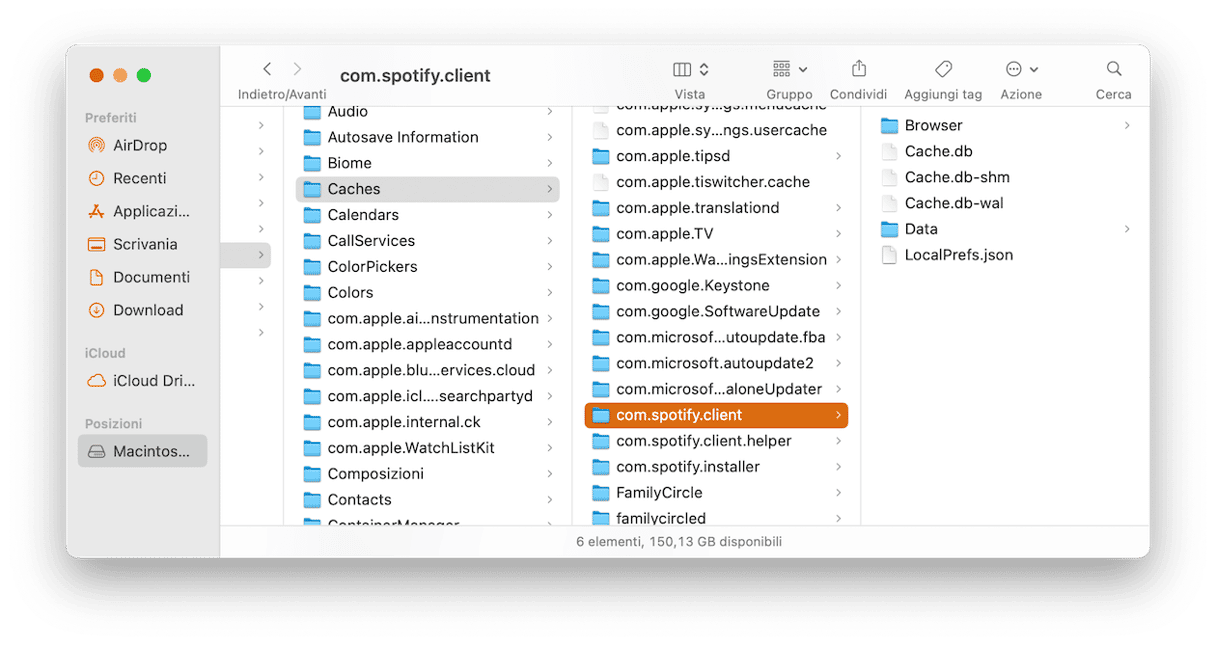Select the com.microsoft.autoupdate2 folder
Viewport: 1216px width, 645px height.
(x=716, y=363)
